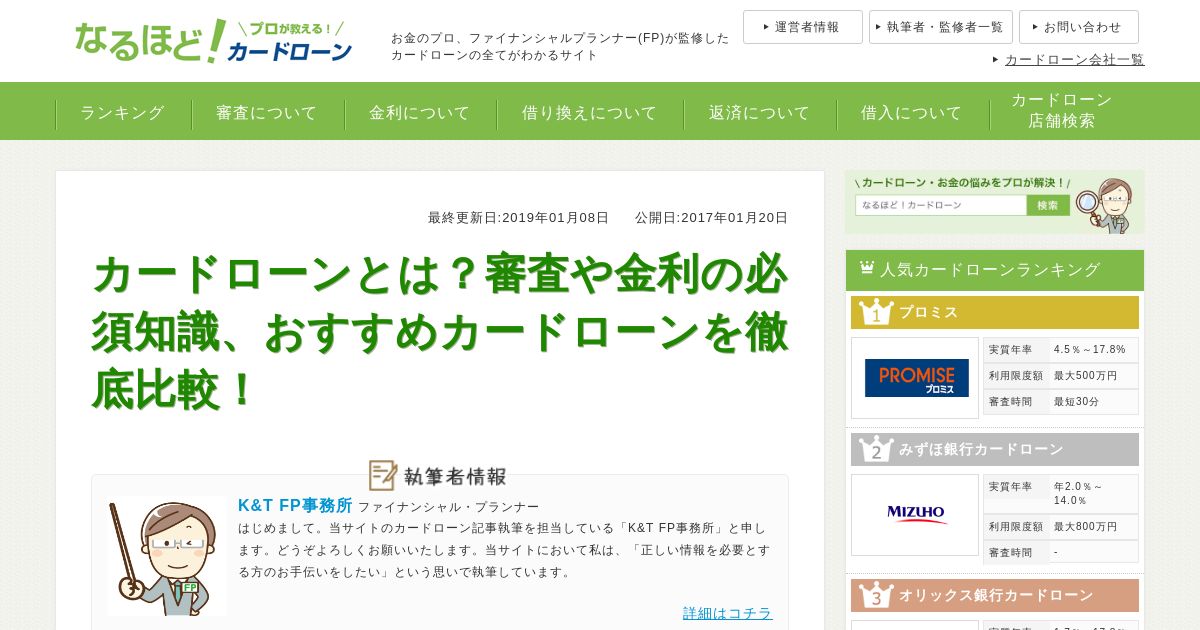The image size is (1200, 630).
Task: Click the 4.5%~17.8% rate value for Promise
Action: (1090, 350)
